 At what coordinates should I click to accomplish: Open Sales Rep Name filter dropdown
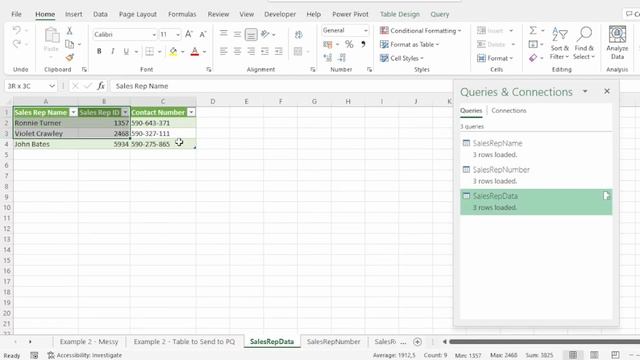point(73,112)
